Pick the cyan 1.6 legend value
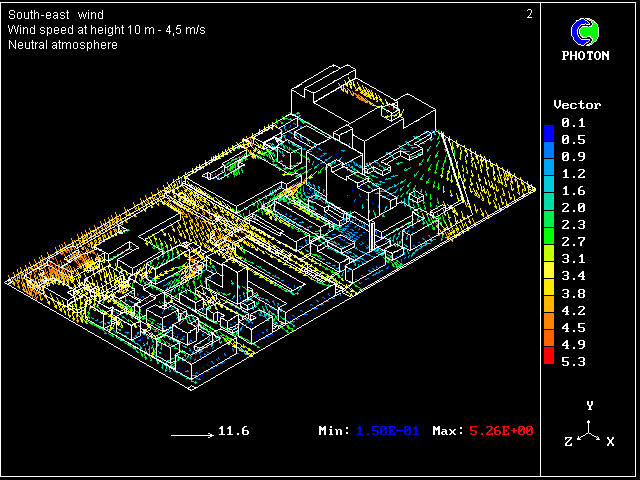Viewport: 640px width, 480px height. [x=574, y=190]
